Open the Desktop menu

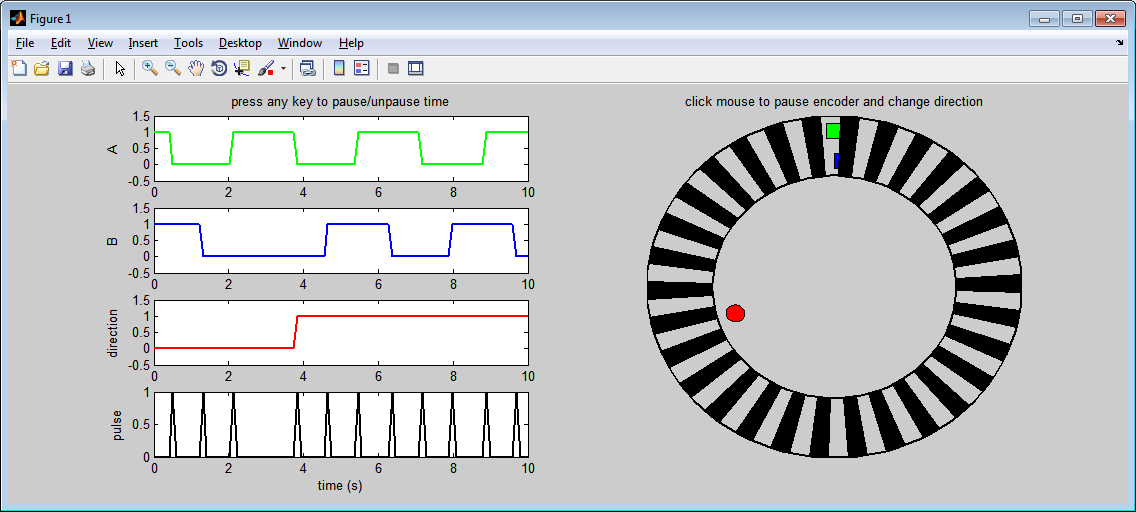pyautogui.click(x=240, y=43)
